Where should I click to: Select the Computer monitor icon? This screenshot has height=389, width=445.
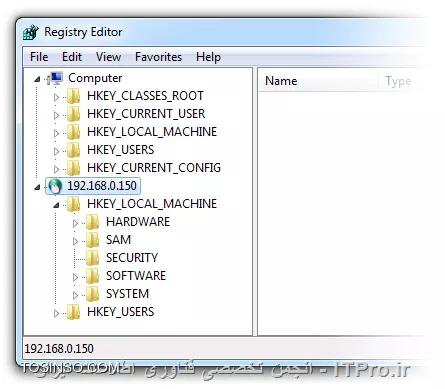click(x=55, y=78)
